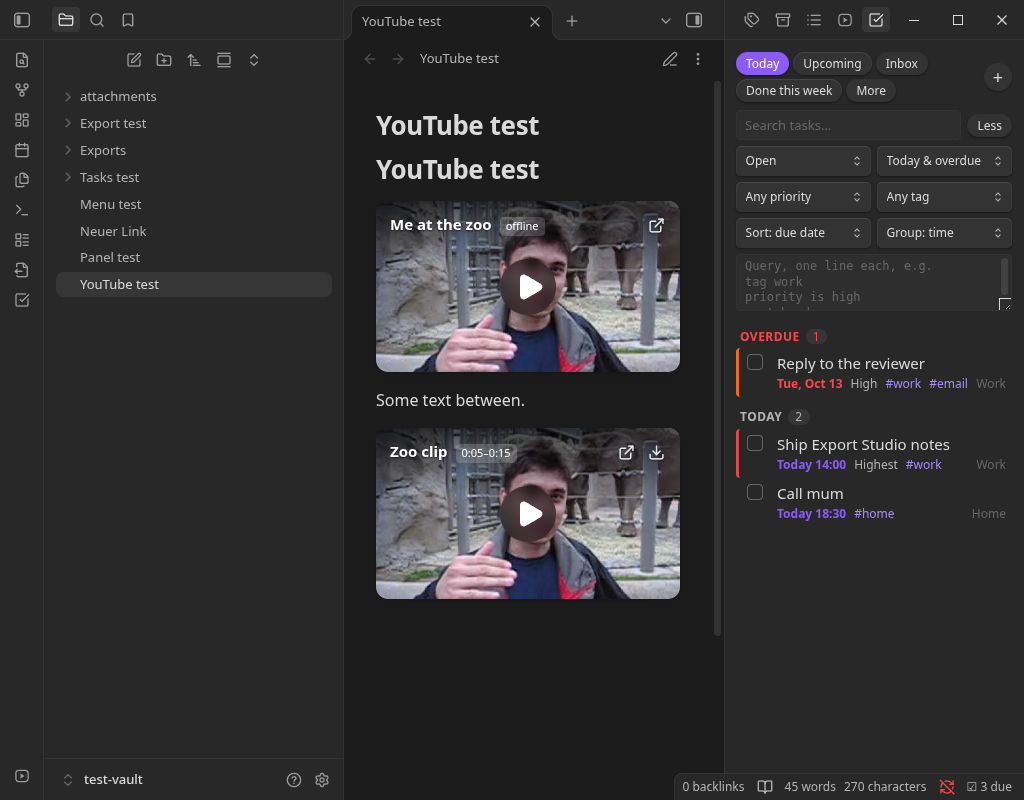Change sort order in the explorer toolbar

pos(194,60)
